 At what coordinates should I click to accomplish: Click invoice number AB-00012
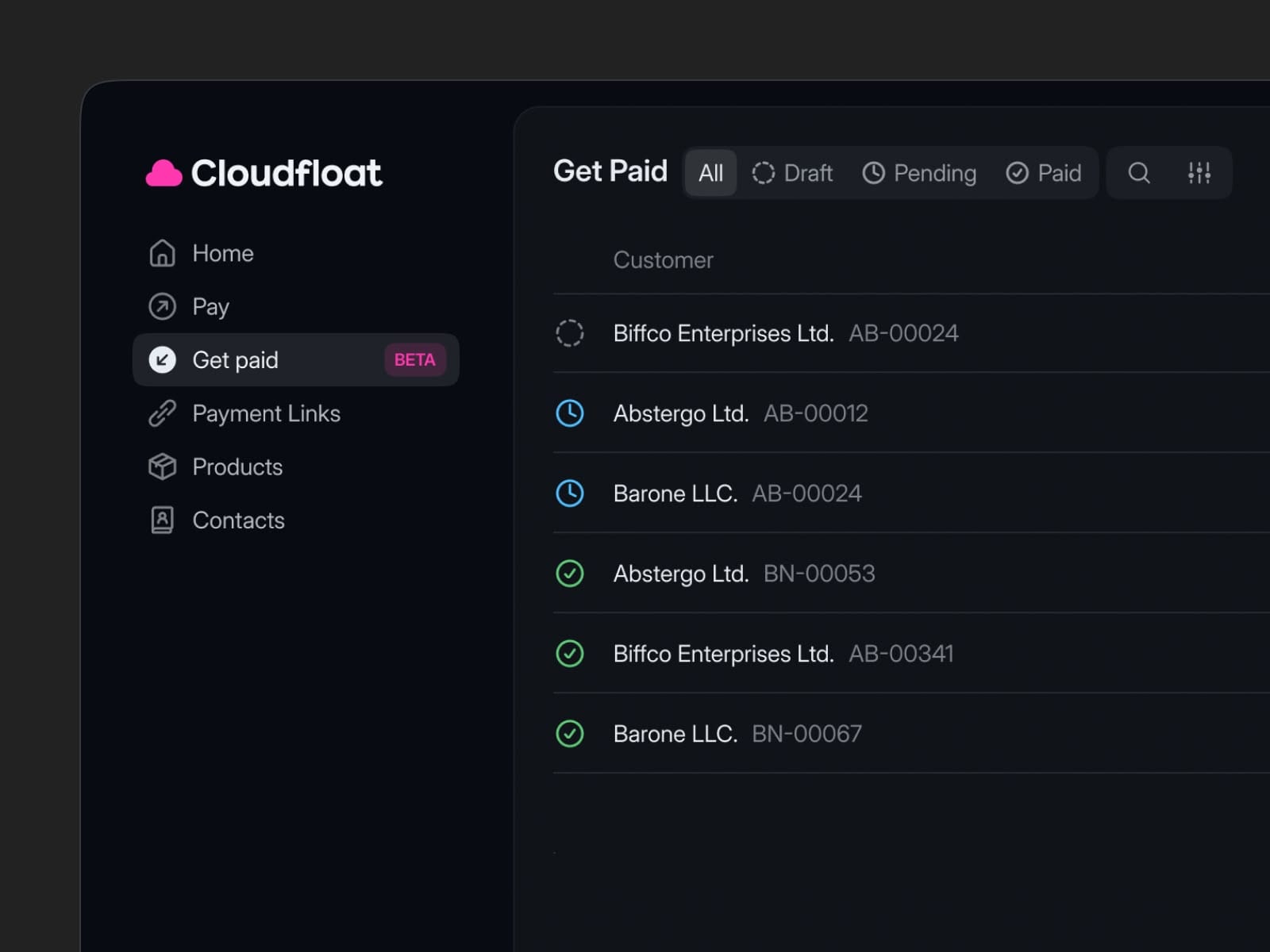tap(815, 413)
